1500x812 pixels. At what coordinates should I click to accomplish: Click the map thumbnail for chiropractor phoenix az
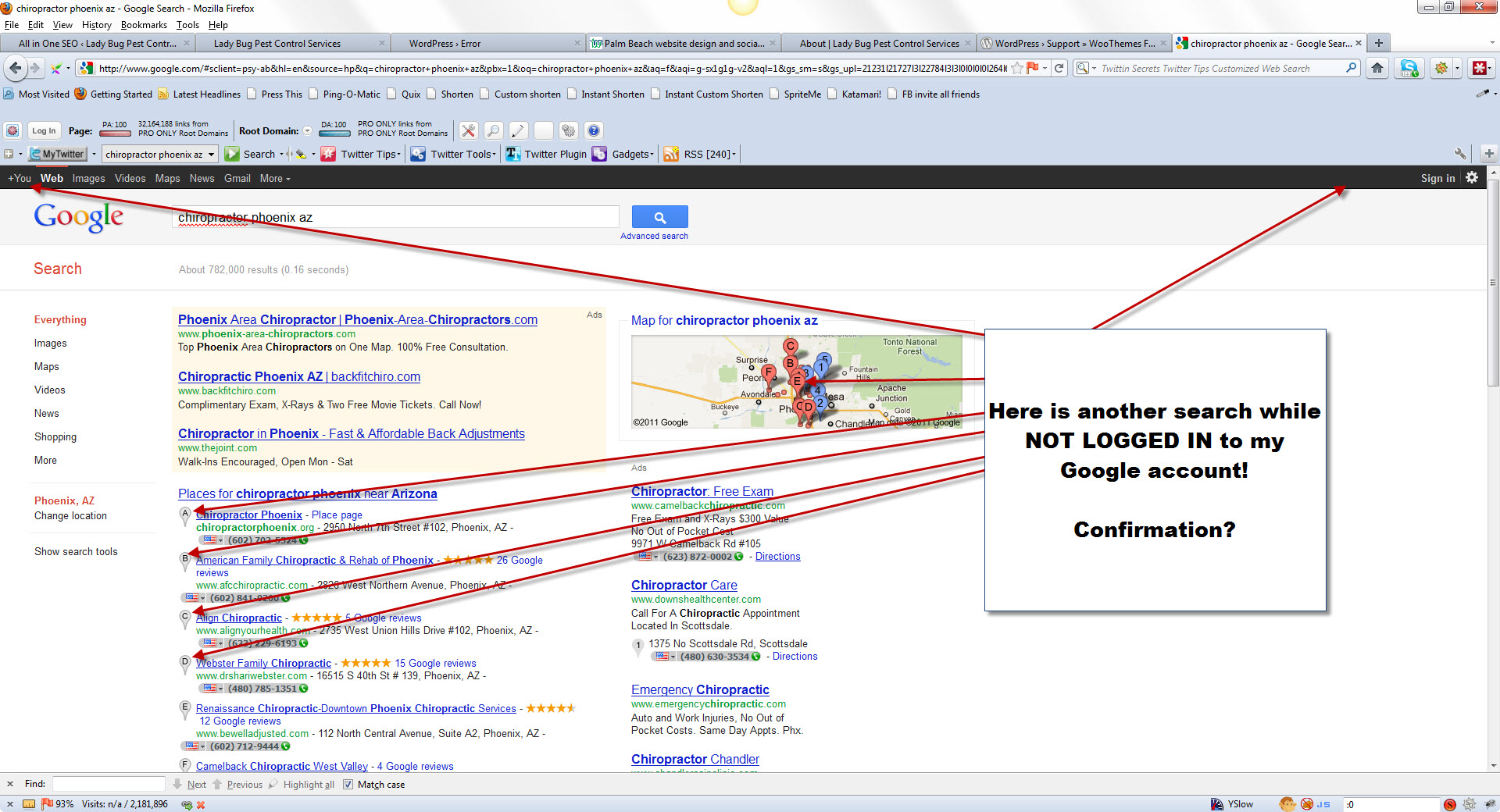(797, 382)
